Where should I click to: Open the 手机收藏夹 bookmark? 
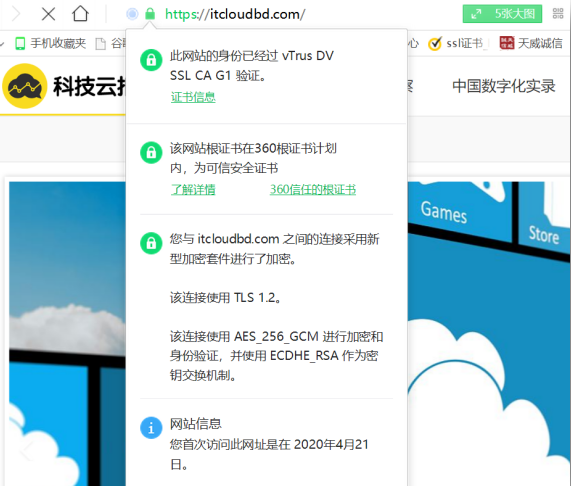51,43
